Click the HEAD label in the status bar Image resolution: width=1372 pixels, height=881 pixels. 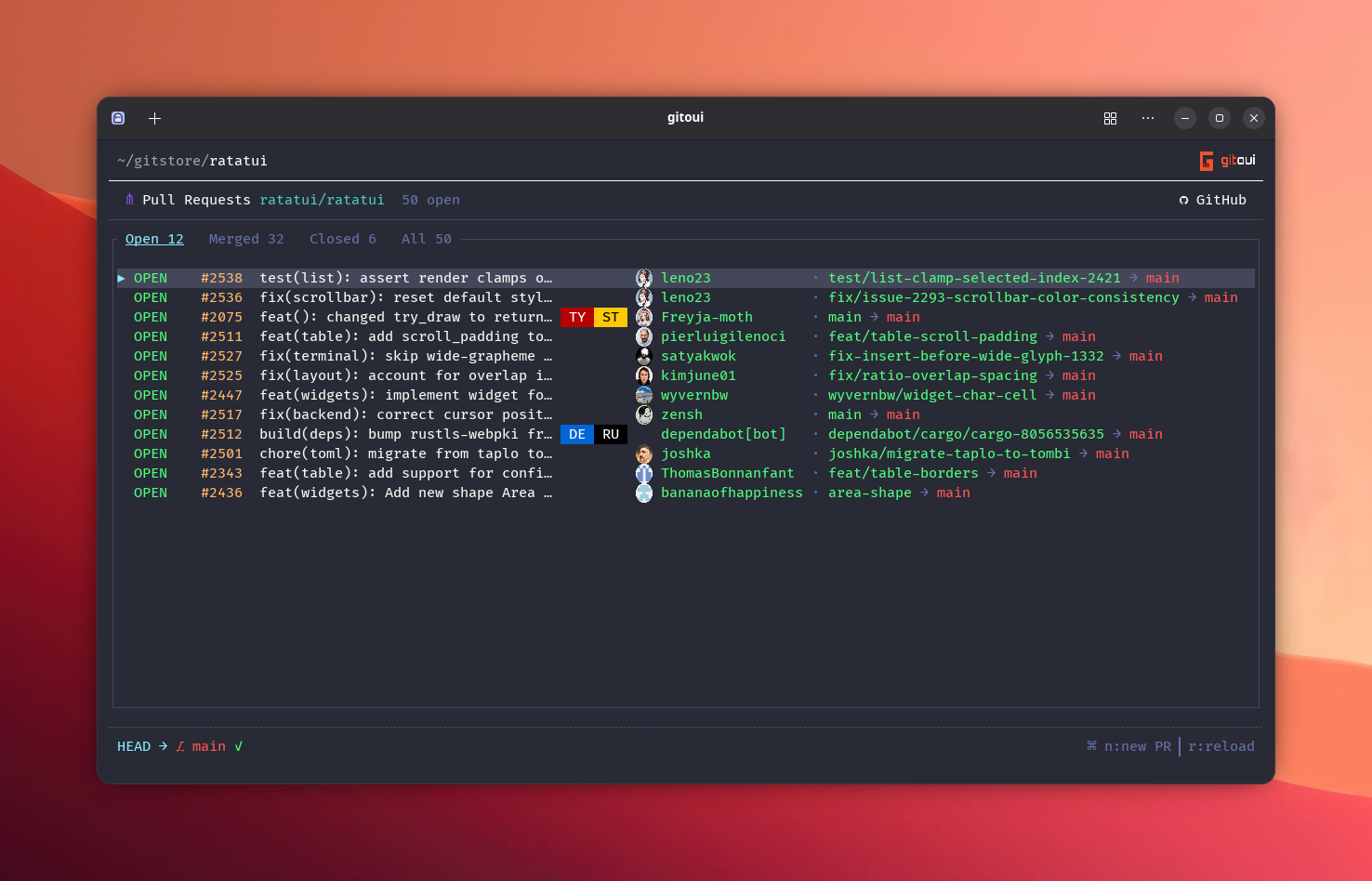[x=134, y=746]
